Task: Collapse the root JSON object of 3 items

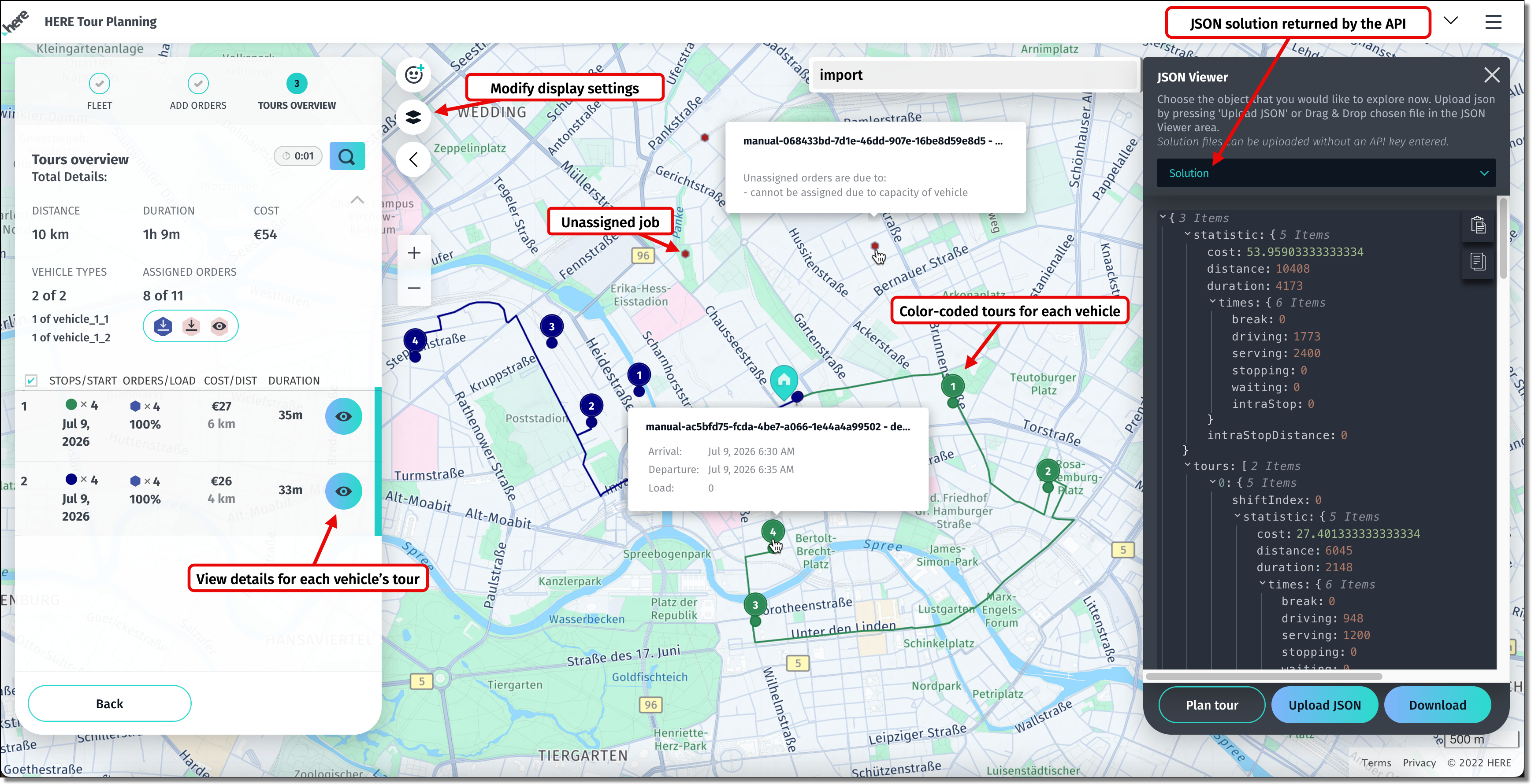Action: click(1163, 218)
